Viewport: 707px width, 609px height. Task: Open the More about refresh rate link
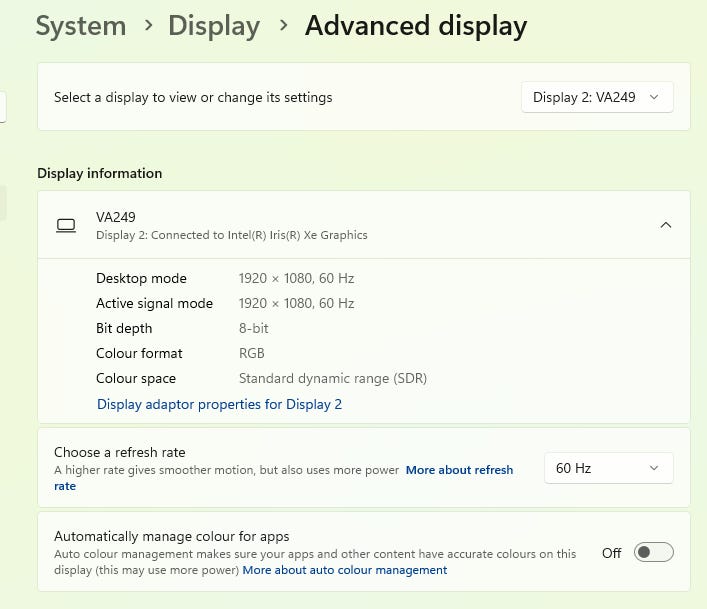(459, 470)
